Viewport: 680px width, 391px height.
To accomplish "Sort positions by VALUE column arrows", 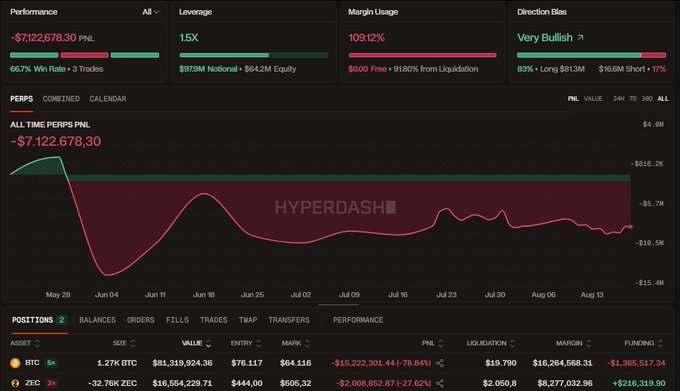I will 208,343.
